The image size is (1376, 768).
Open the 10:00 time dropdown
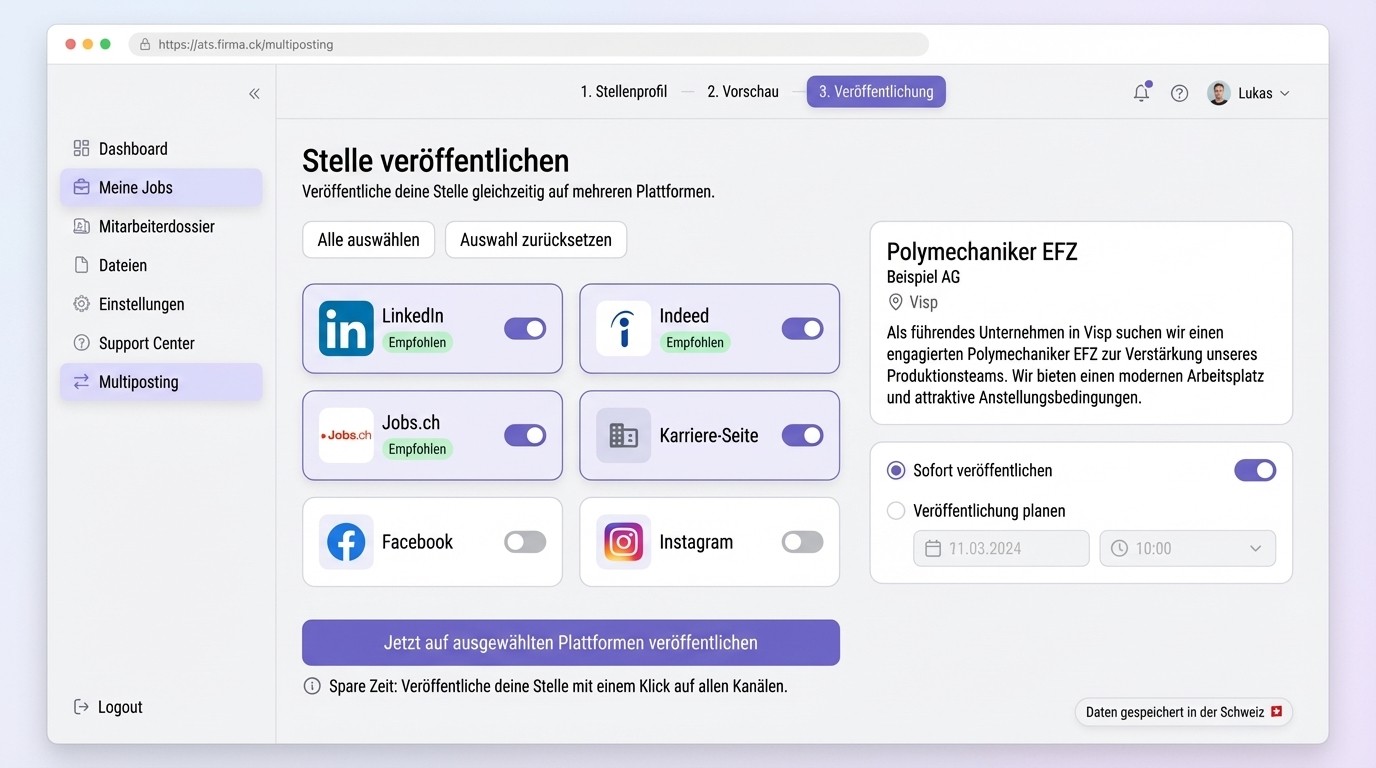point(1188,548)
